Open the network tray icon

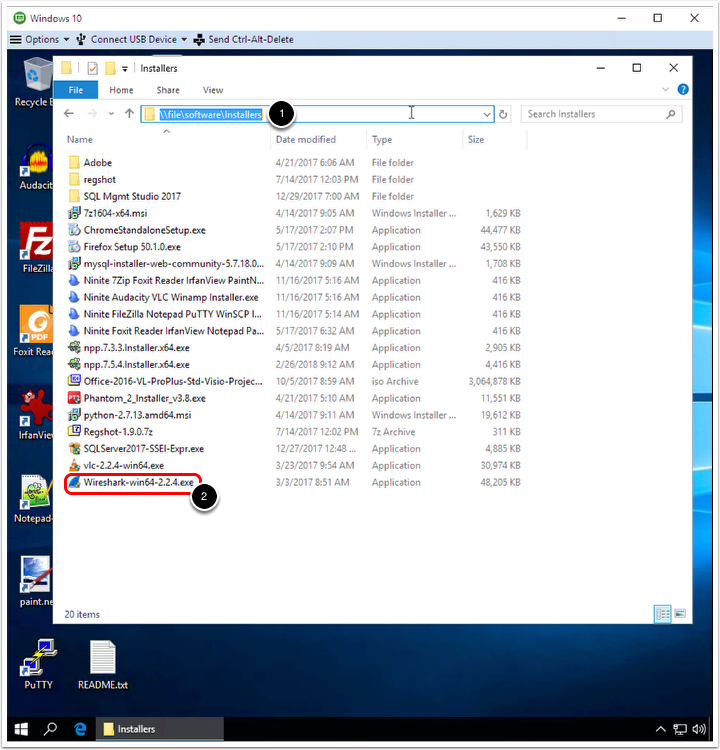[x=680, y=729]
